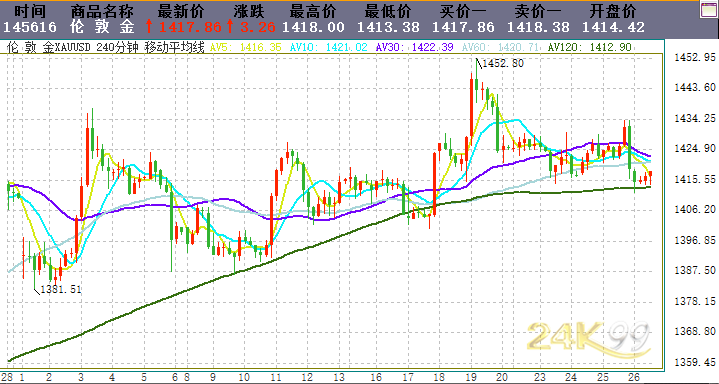Click the 开盘价 column header
The image size is (719, 384).
click(x=613, y=10)
